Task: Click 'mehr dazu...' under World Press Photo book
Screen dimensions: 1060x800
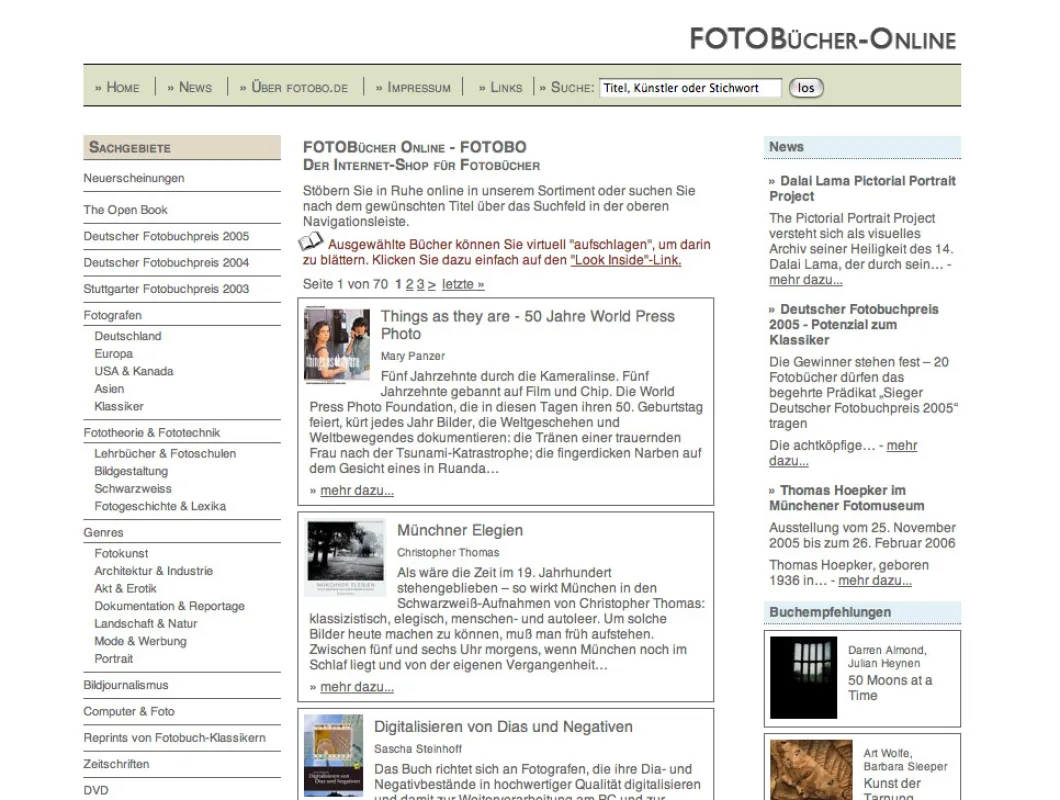Action: coord(357,491)
